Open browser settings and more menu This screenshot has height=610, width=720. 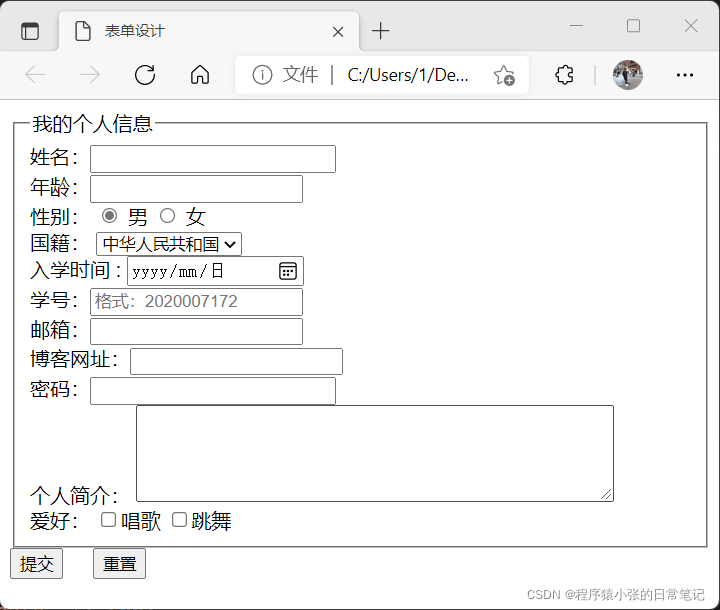tap(685, 75)
